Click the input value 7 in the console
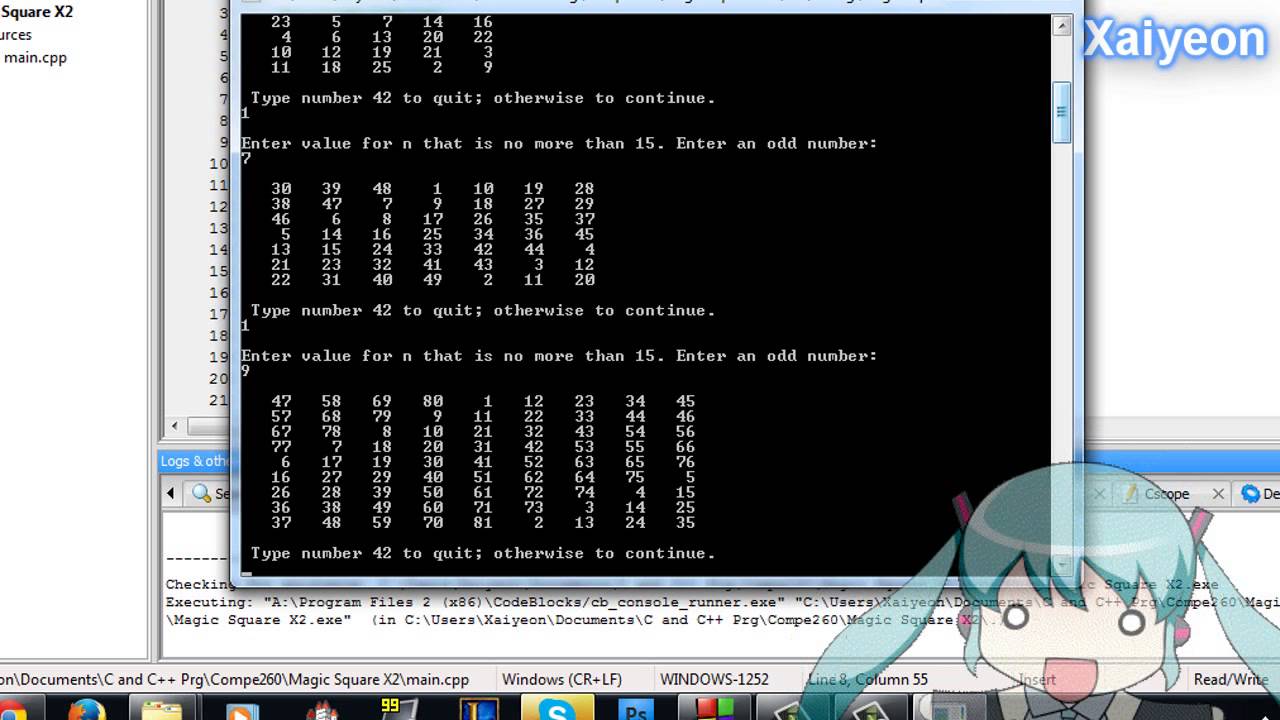Screen dimensions: 1280x720 coord(246,158)
